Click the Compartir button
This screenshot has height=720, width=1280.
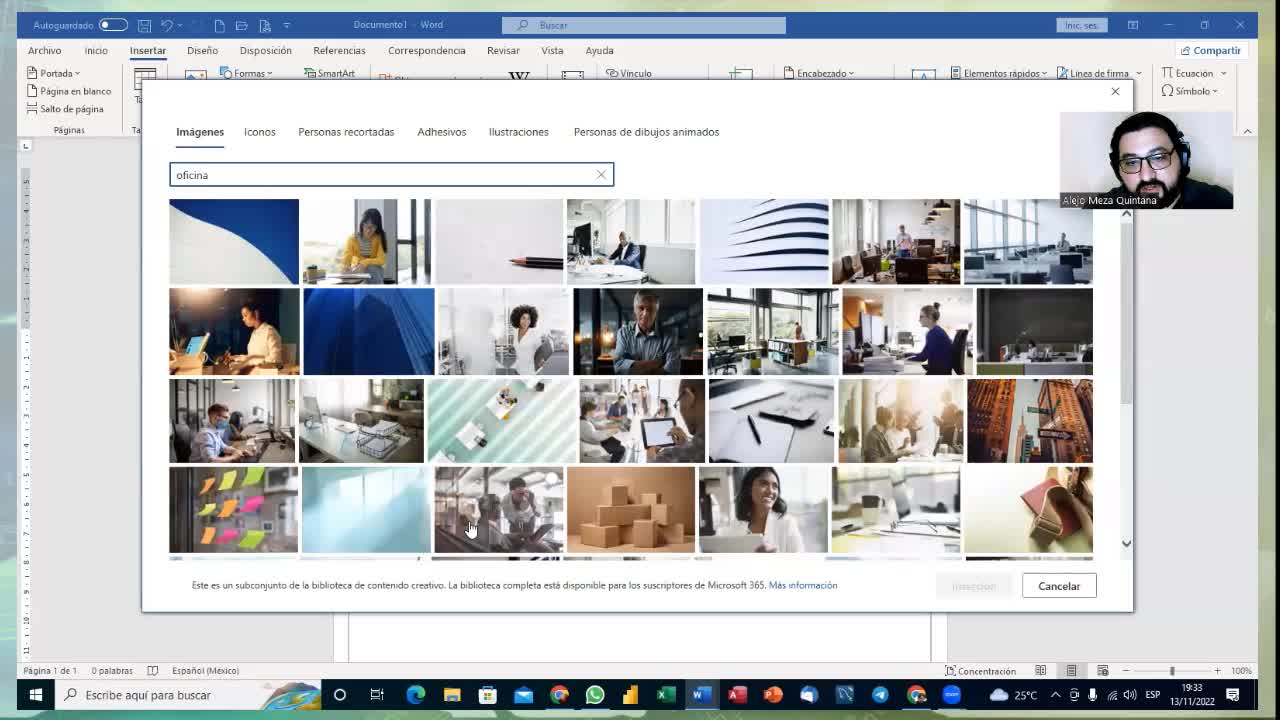pos(1211,50)
